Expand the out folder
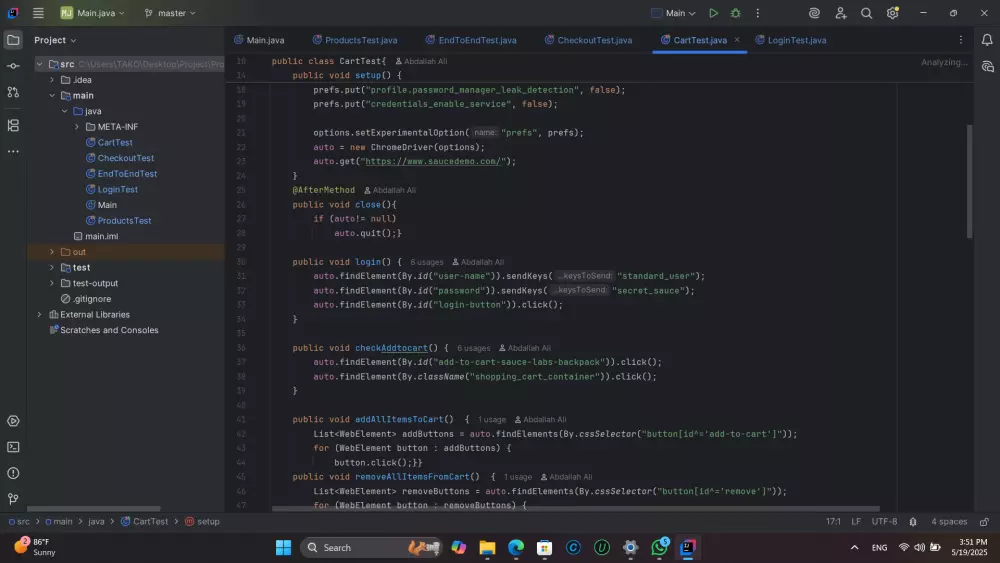 tap(52, 252)
